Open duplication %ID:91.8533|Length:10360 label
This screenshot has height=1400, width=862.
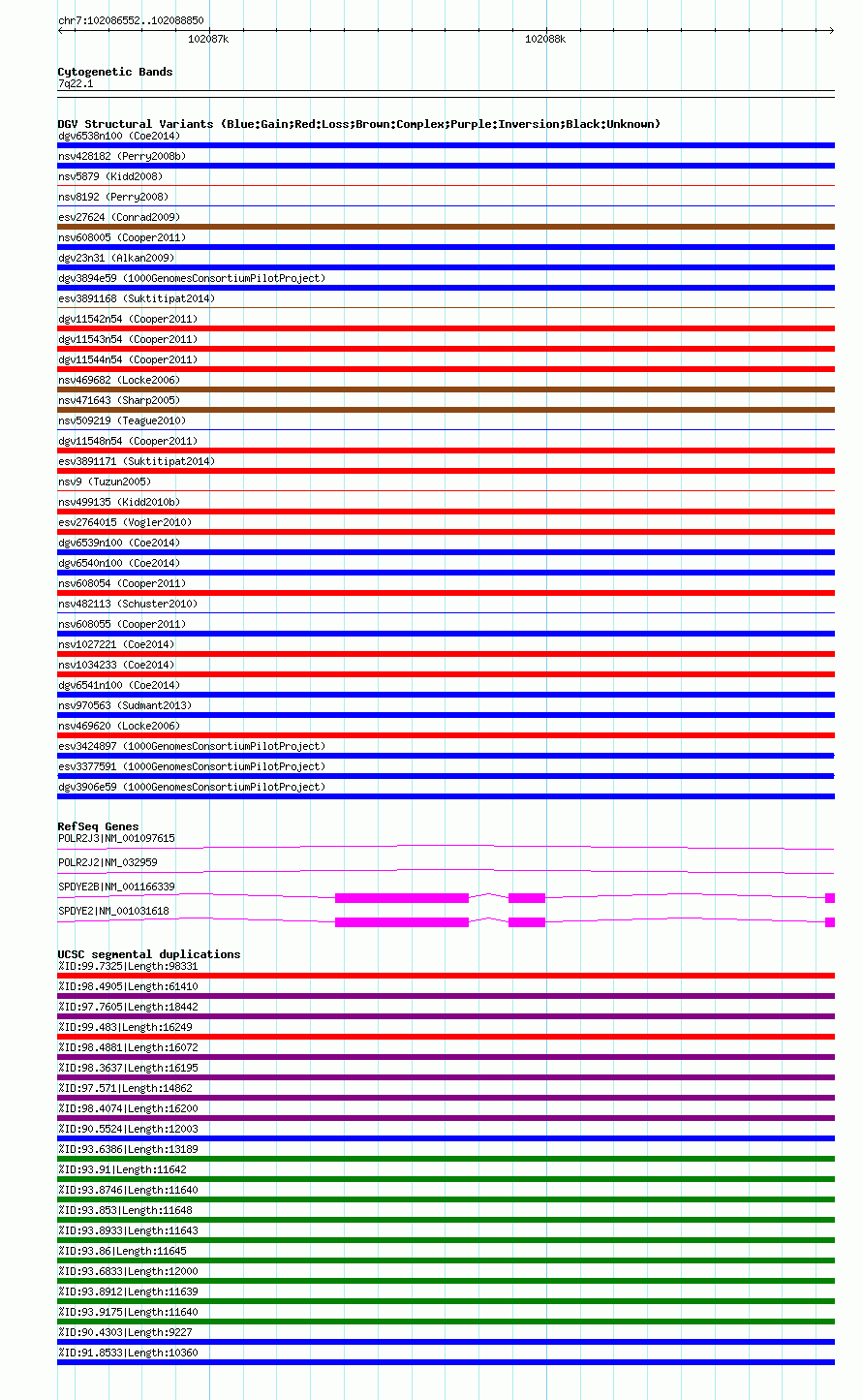pyautogui.click(x=128, y=1353)
